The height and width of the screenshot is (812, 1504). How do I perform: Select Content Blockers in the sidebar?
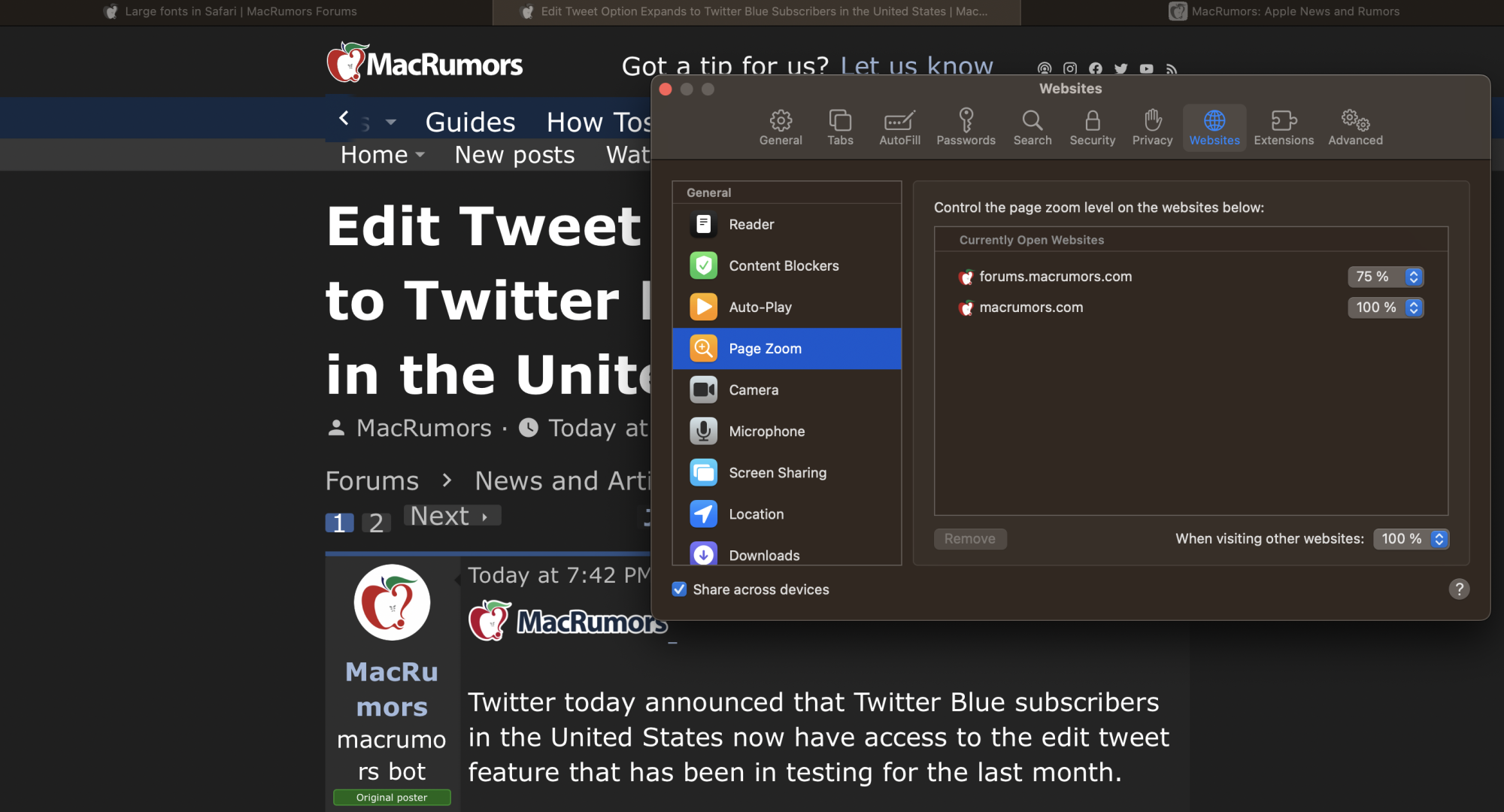(784, 266)
